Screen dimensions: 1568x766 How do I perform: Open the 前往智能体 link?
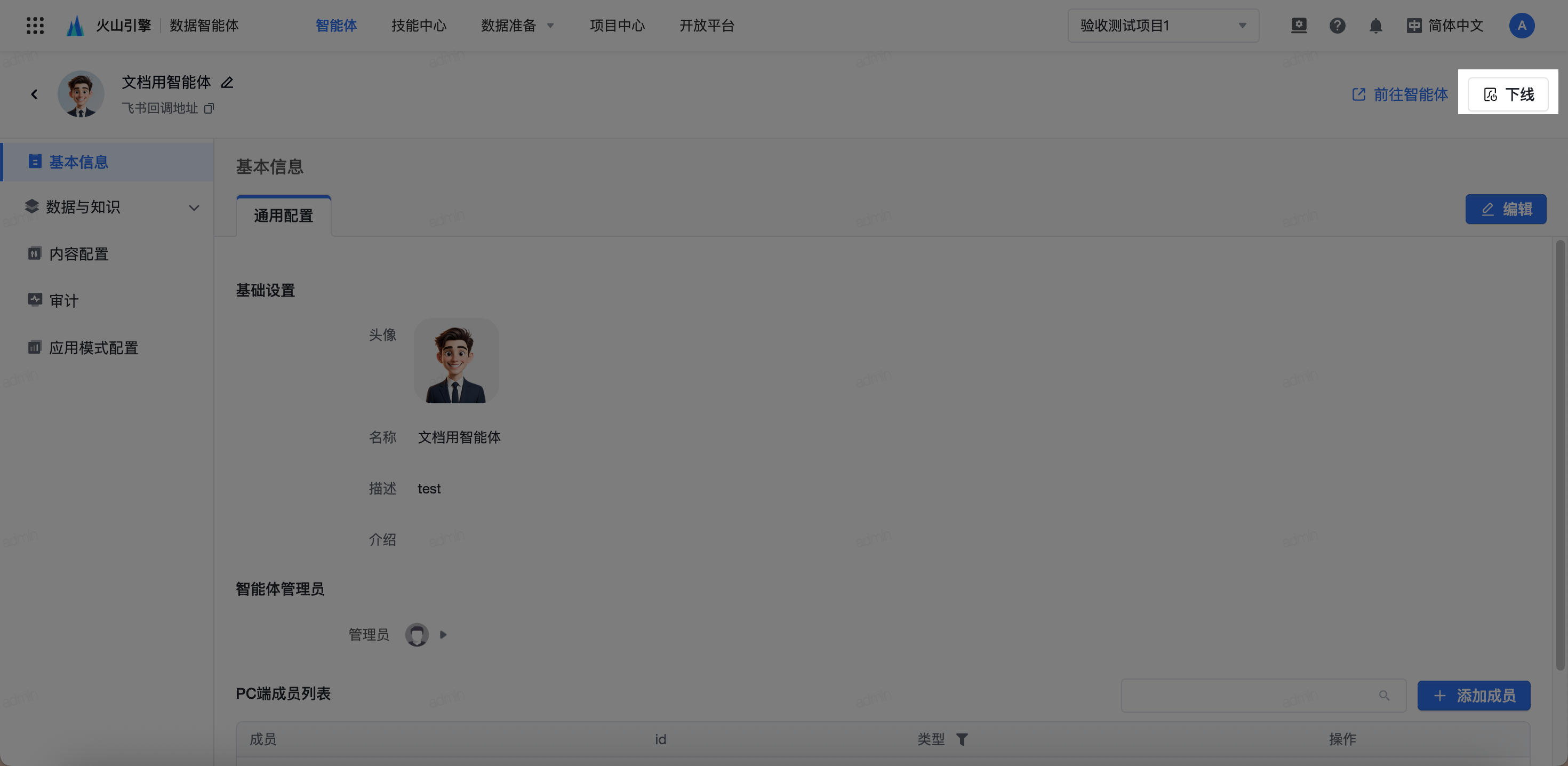click(1400, 94)
